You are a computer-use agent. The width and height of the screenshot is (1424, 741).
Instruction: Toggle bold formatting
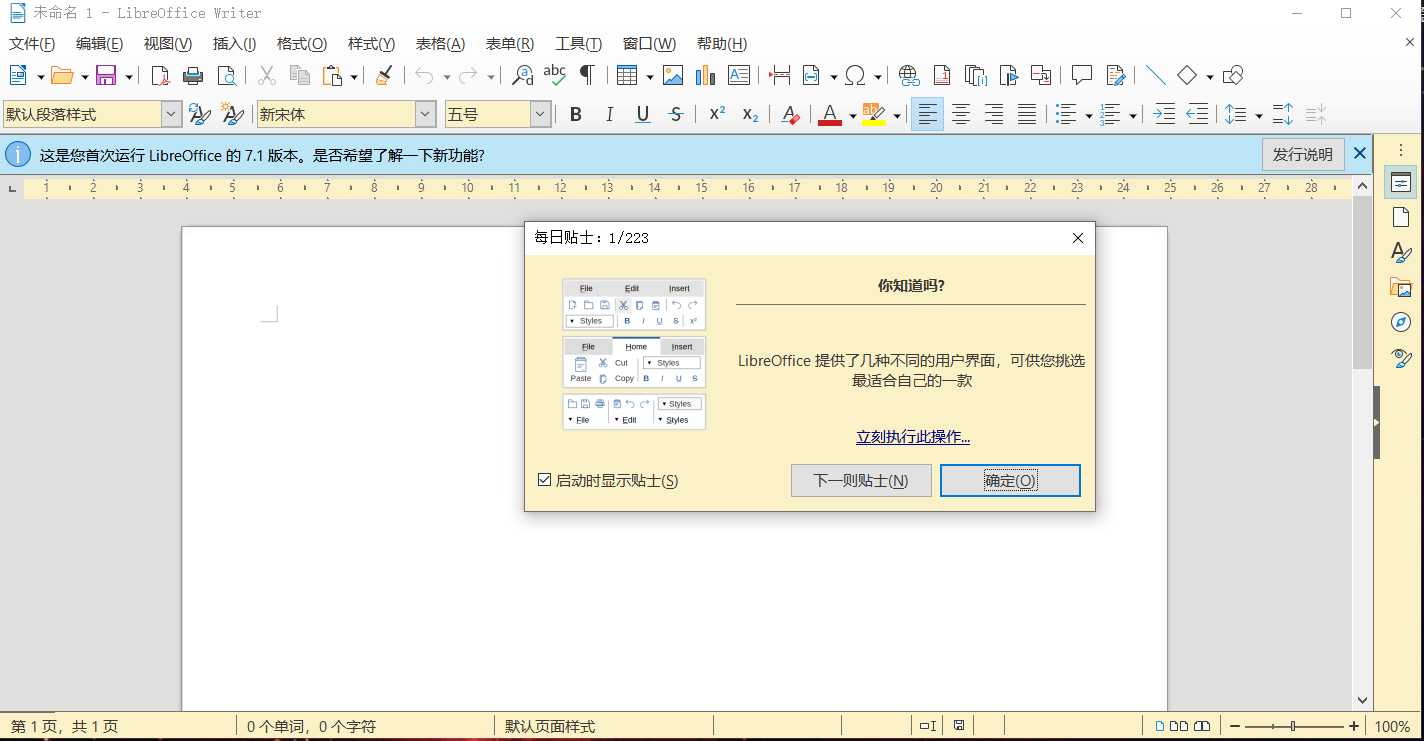click(575, 114)
